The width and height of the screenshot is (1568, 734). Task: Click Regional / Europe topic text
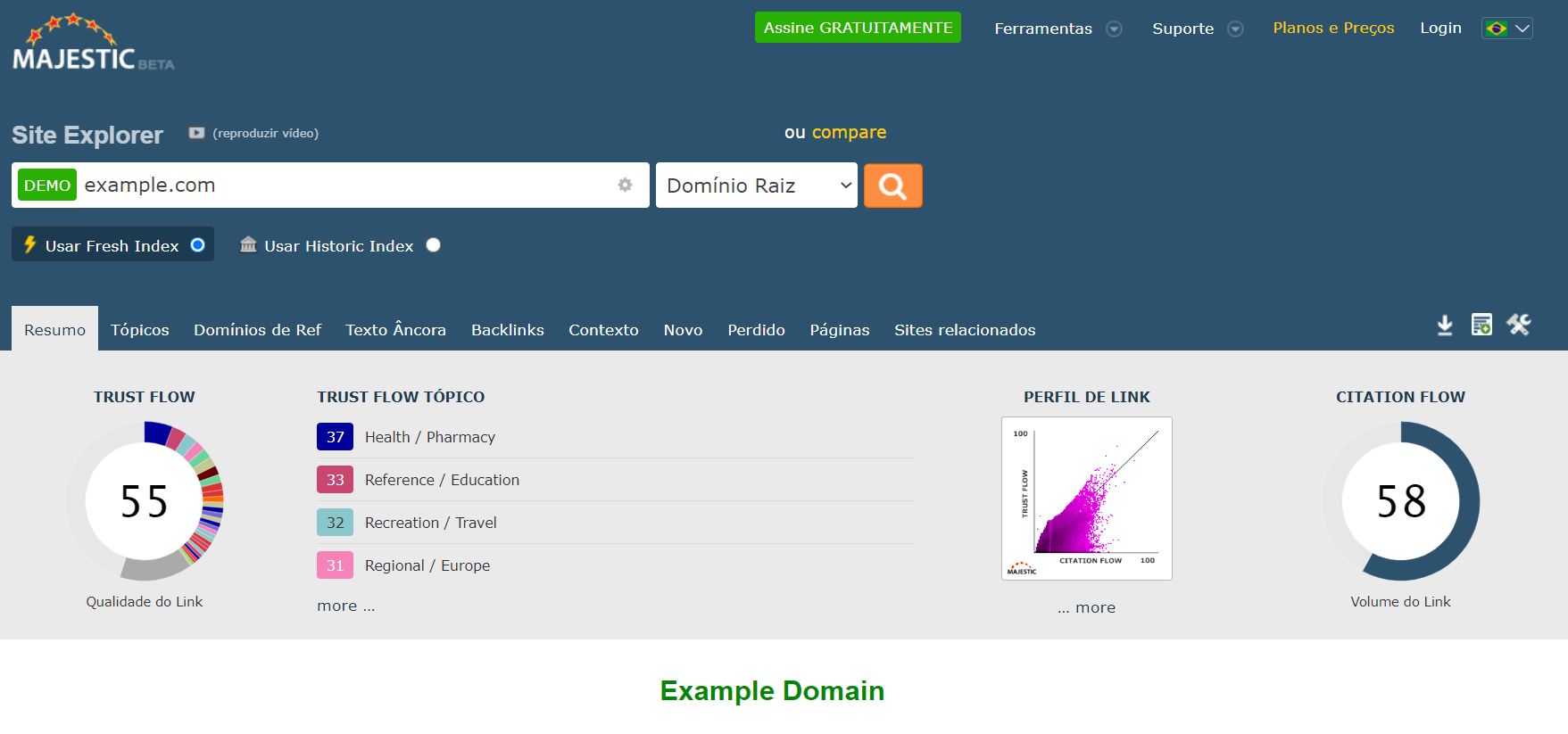(x=427, y=565)
